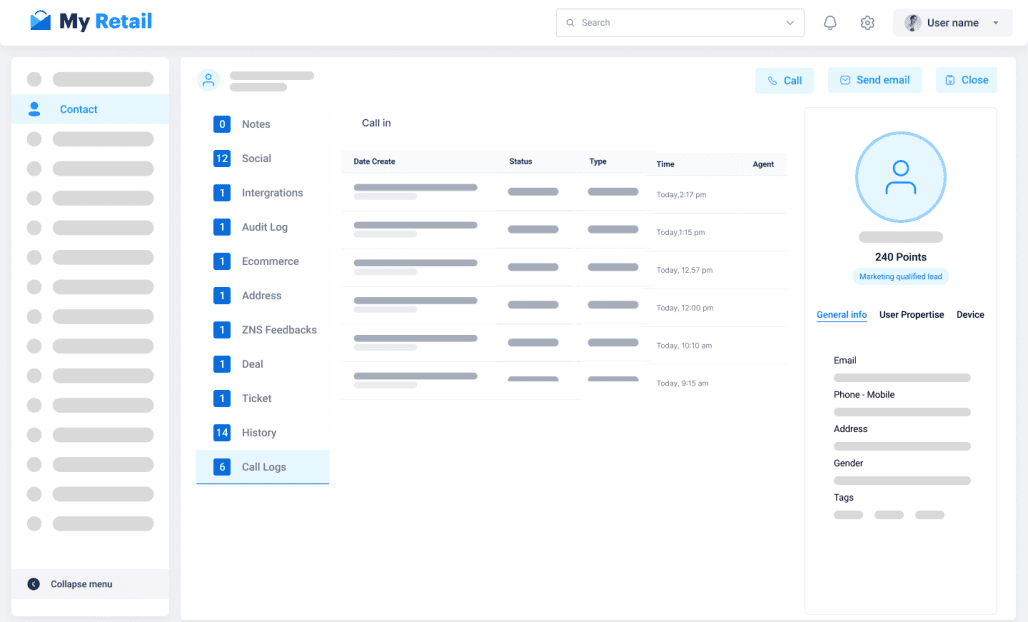
Task: Click the large contact avatar picture
Action: tap(900, 177)
